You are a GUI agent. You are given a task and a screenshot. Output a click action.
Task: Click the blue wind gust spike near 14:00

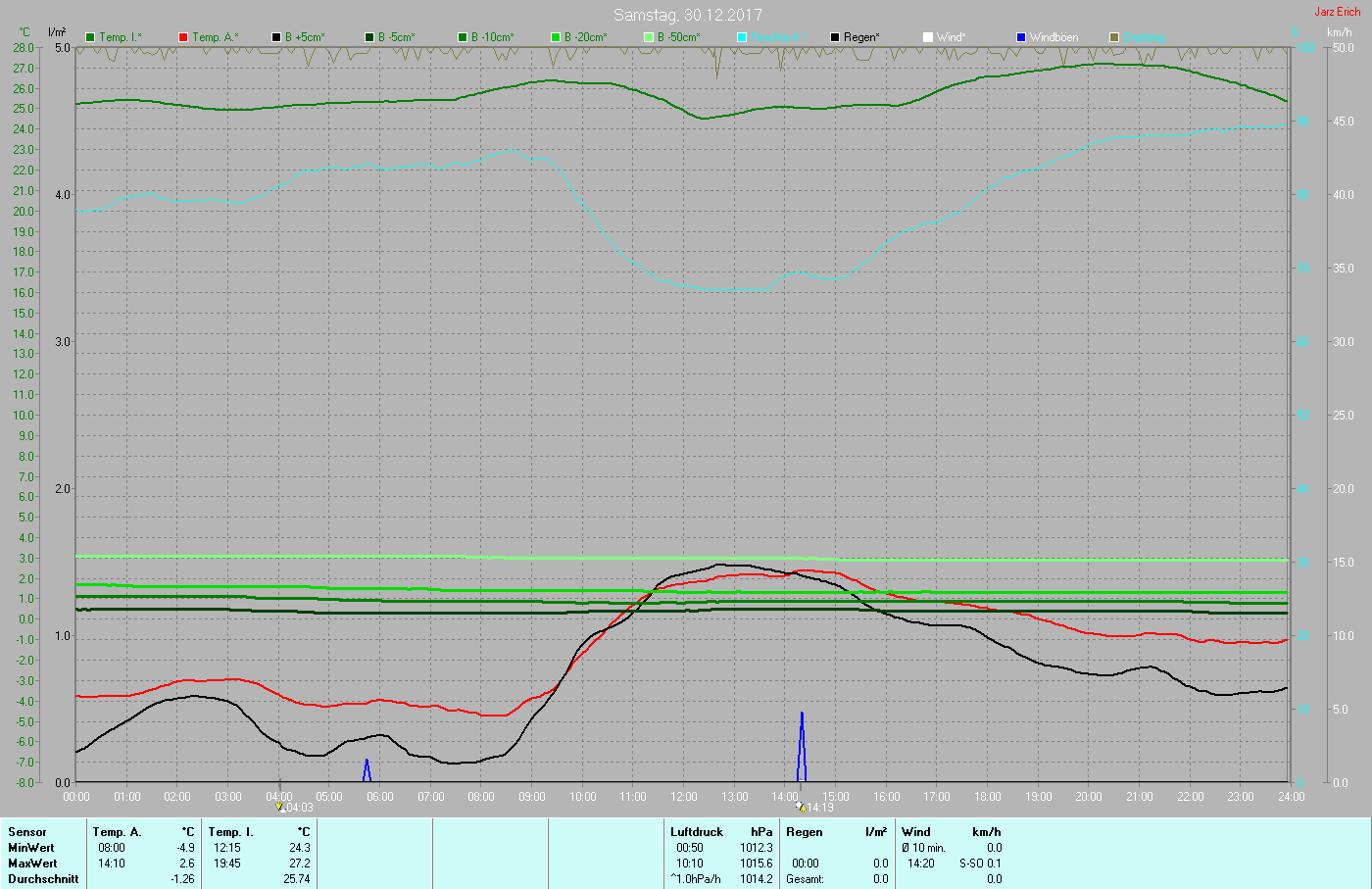tap(802, 745)
